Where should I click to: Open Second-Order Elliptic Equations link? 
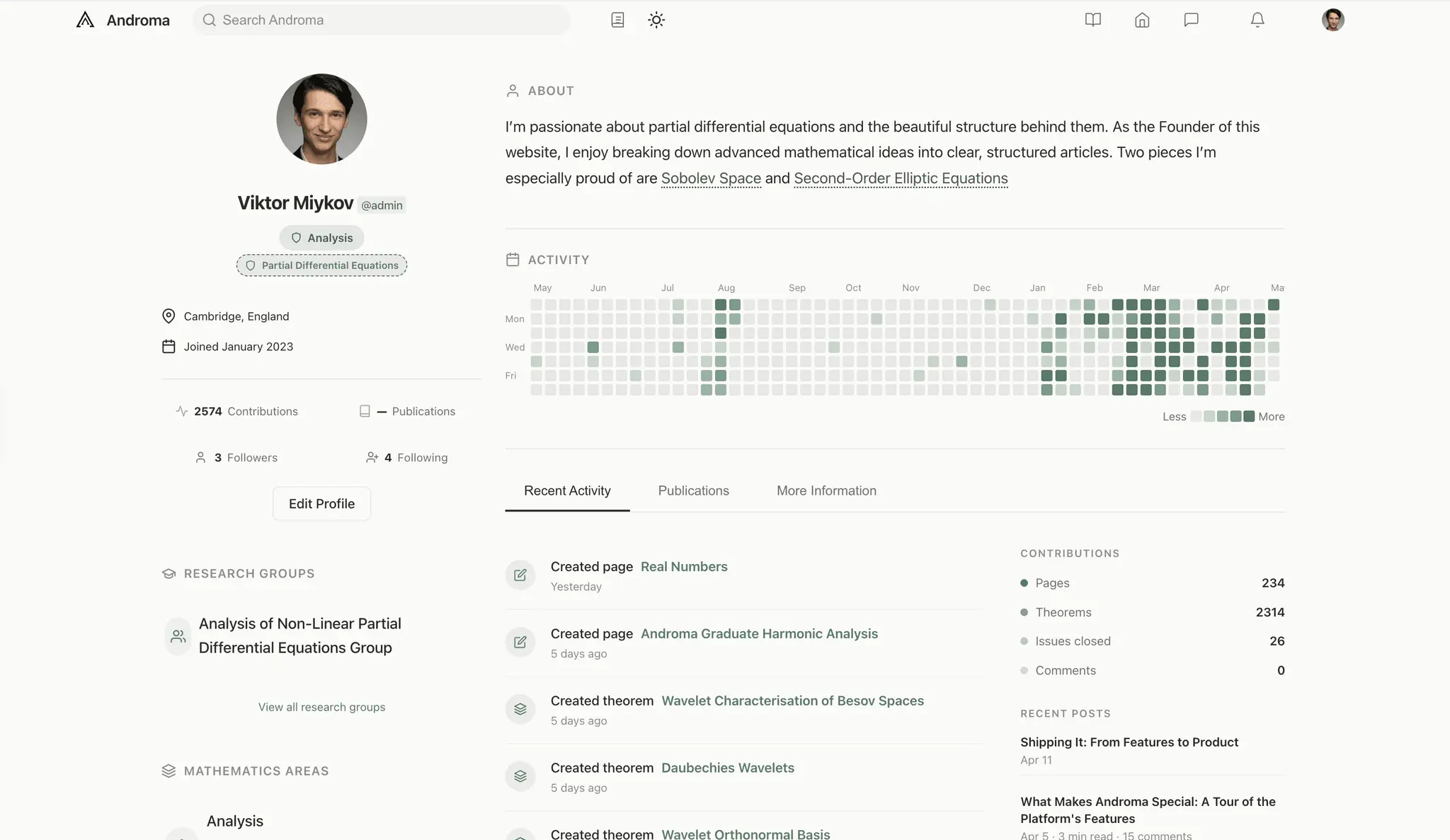click(901, 178)
